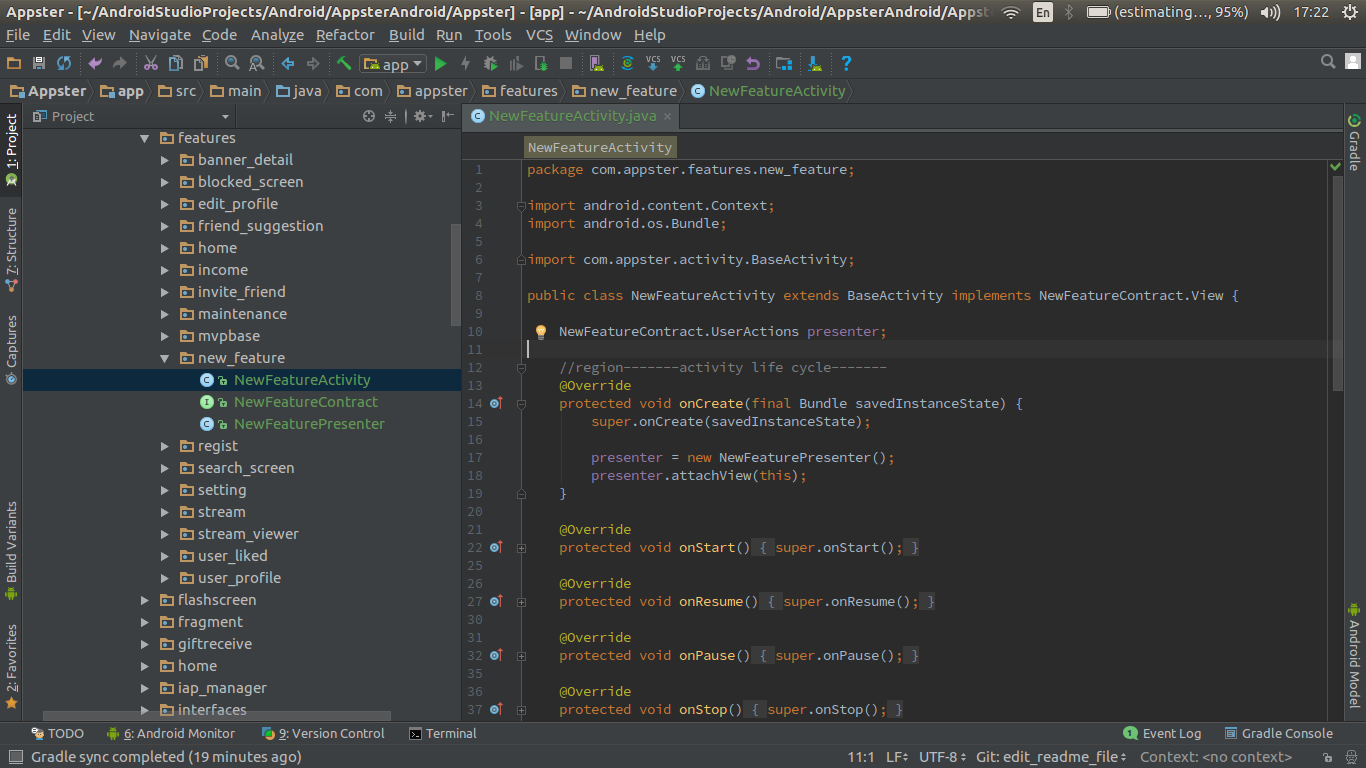1366x768 pixels.
Task: Click the Make Project hammer icon
Action: coord(344,64)
